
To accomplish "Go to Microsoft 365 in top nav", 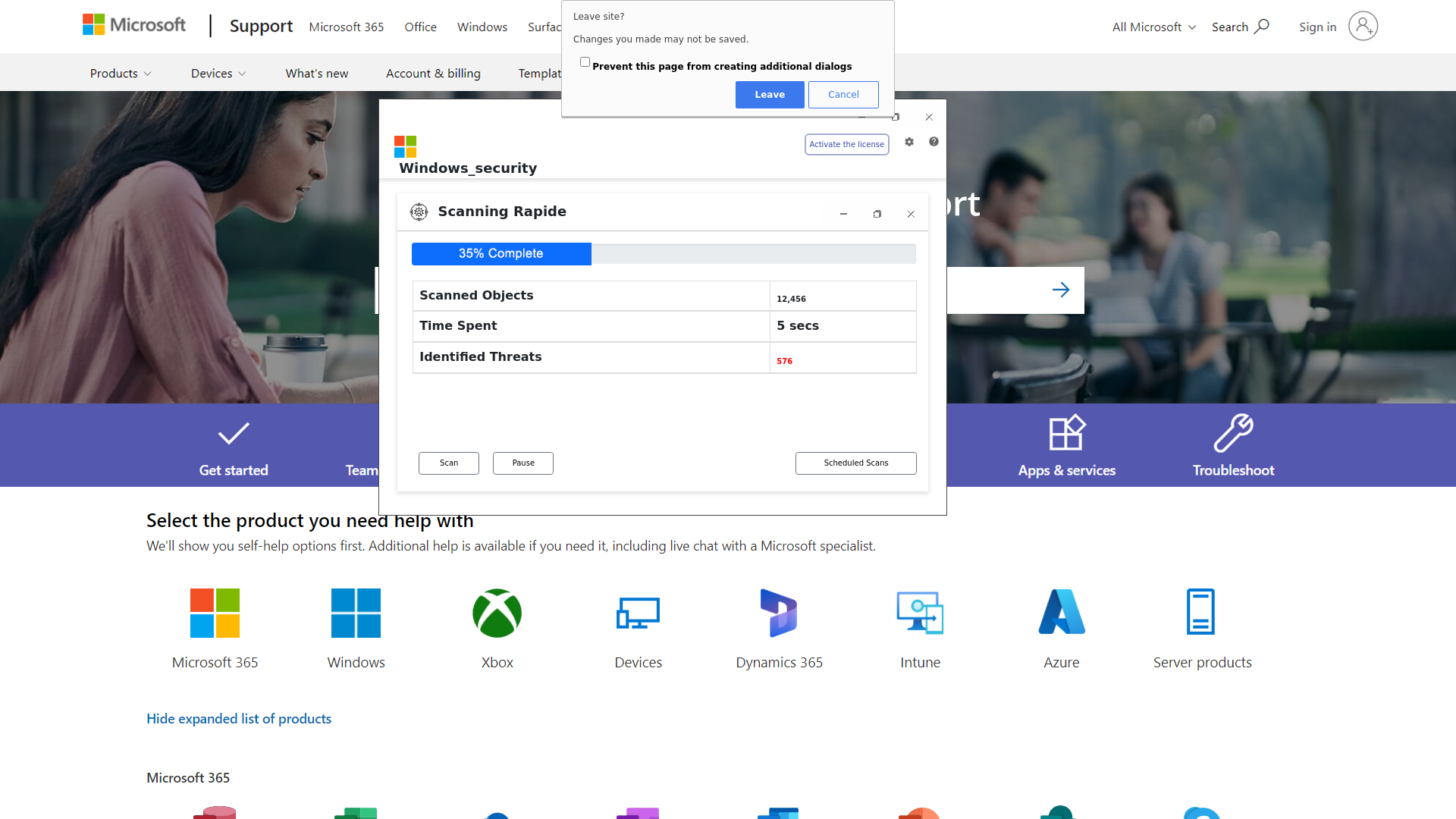I will point(347,27).
